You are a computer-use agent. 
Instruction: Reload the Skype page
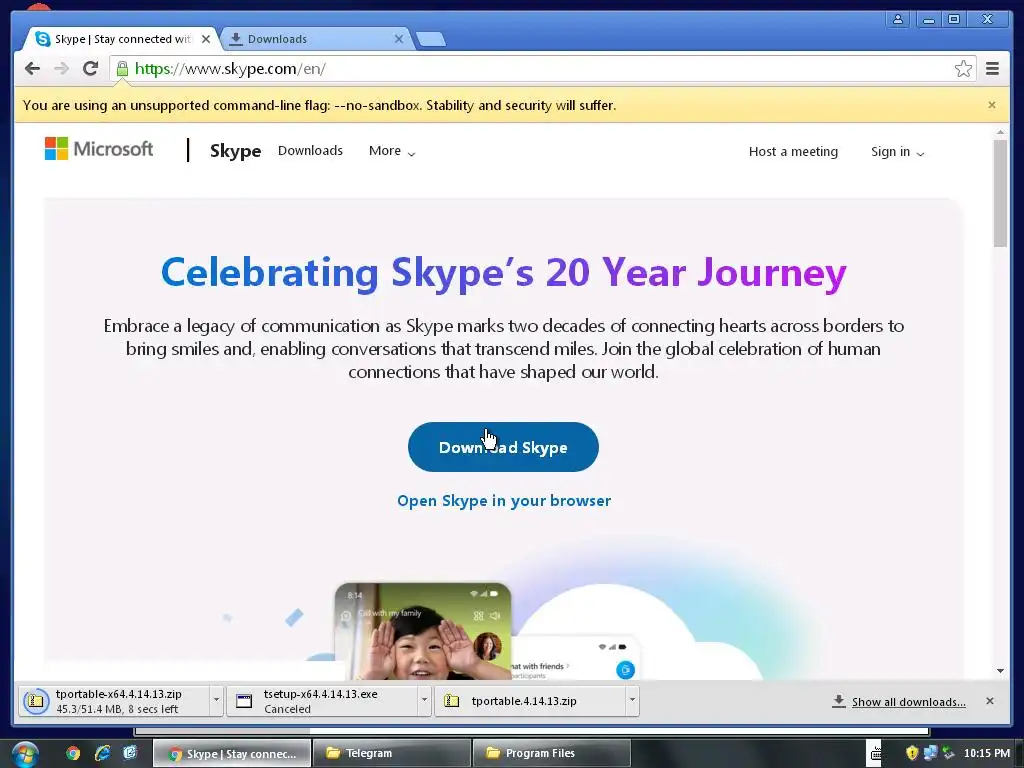tap(90, 69)
